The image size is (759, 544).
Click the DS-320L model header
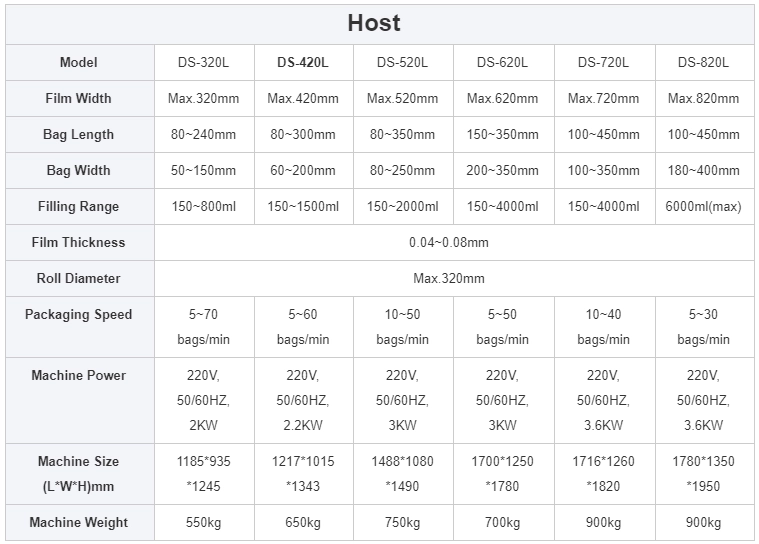point(204,62)
